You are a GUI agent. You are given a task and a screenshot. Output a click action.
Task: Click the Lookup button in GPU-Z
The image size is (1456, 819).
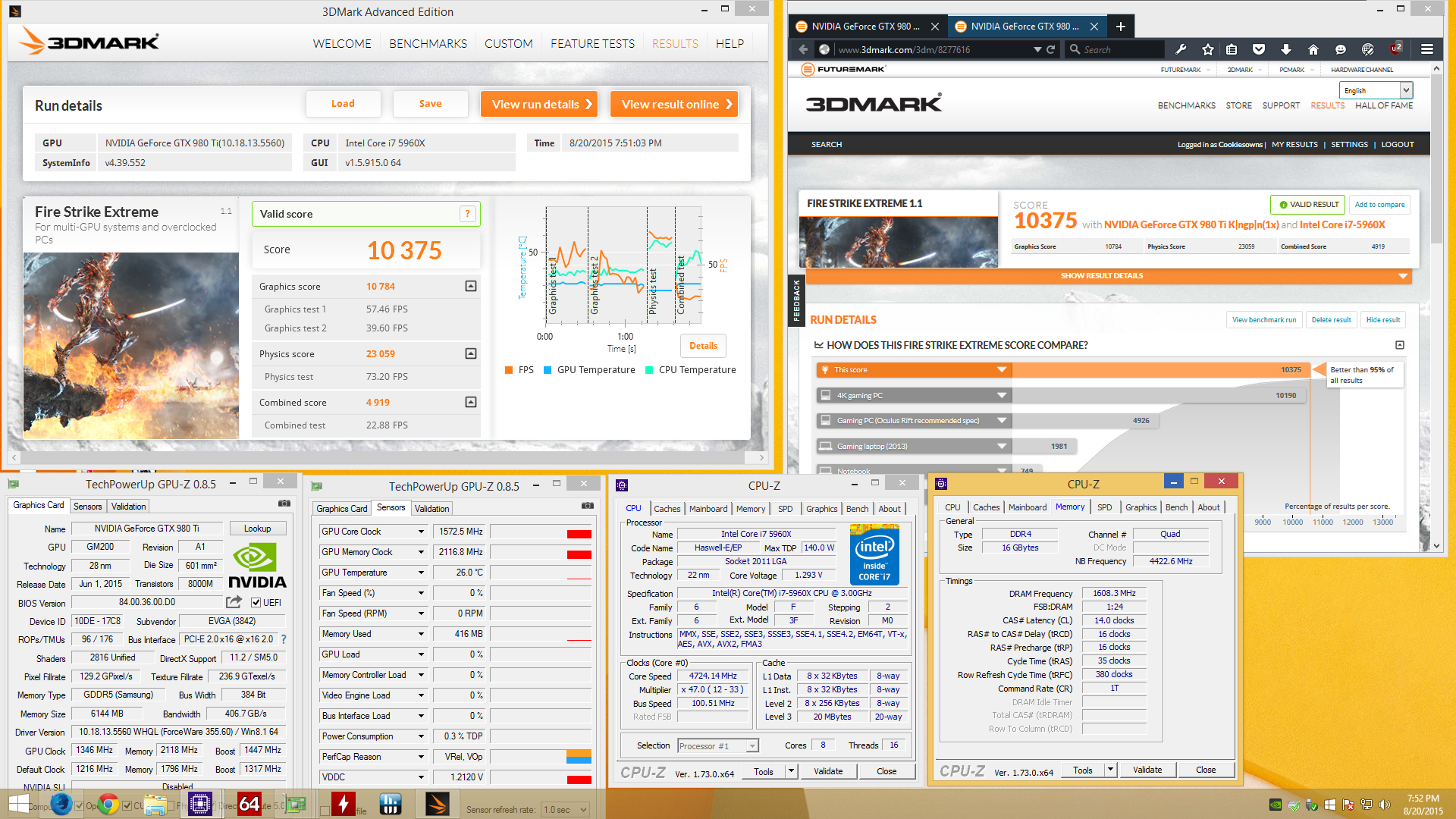tap(257, 529)
